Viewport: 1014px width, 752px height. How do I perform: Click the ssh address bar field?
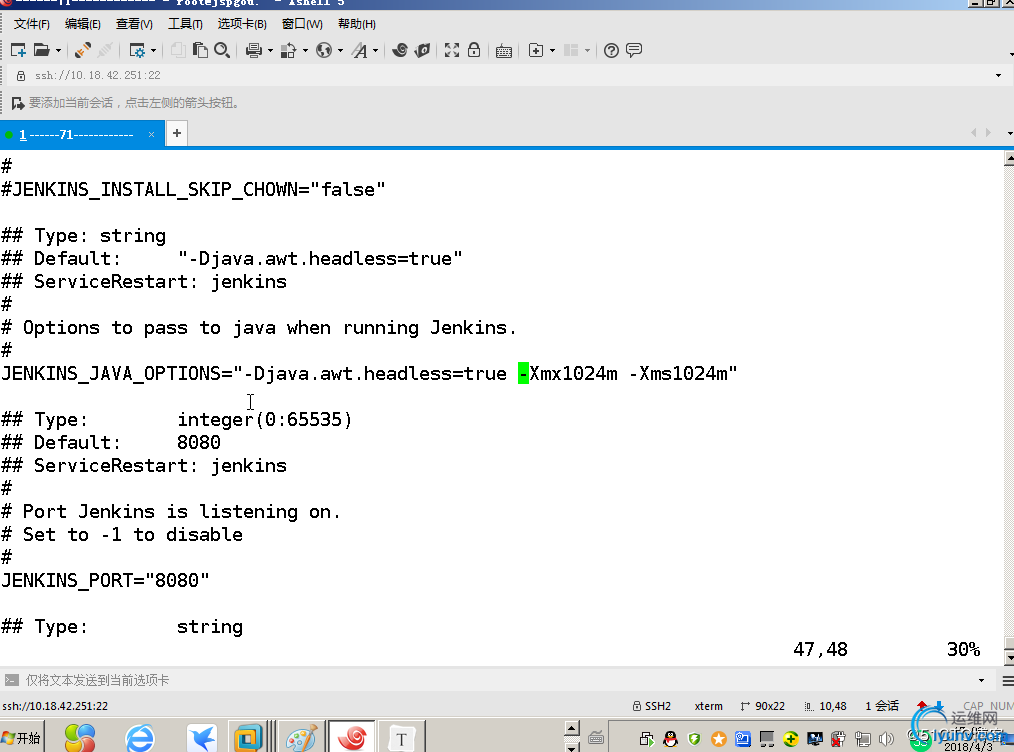point(504,76)
